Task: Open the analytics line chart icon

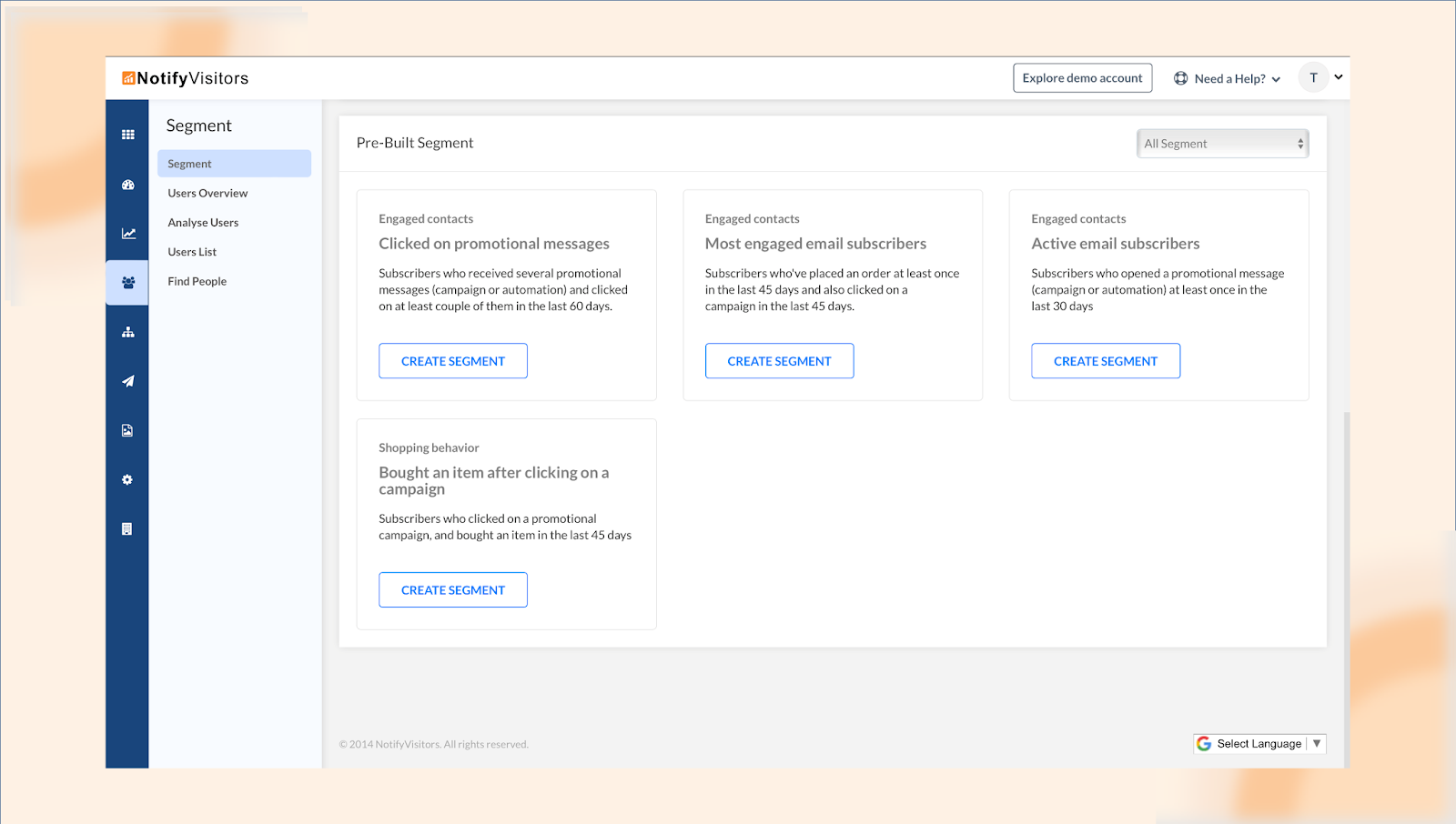Action: click(128, 234)
